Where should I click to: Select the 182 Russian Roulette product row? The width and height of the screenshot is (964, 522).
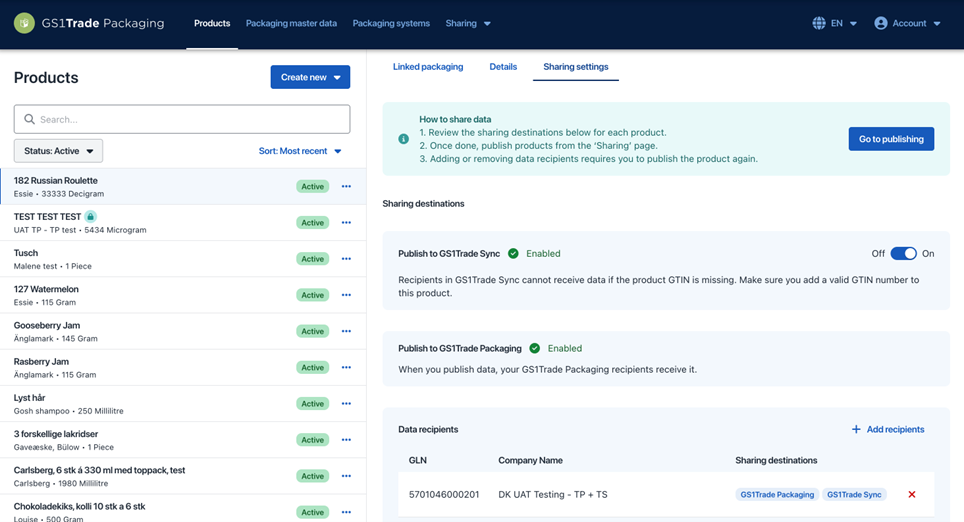(183, 186)
